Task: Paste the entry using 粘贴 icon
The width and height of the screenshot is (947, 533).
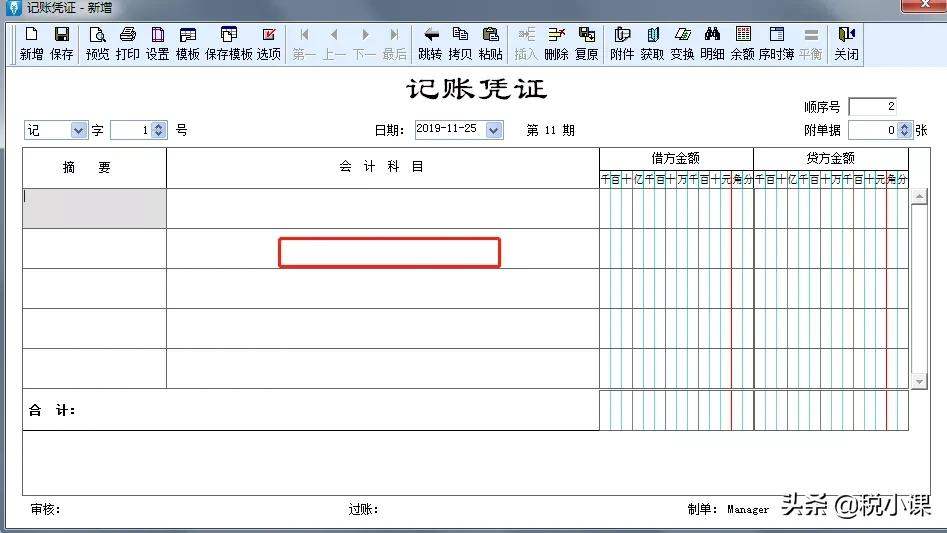Action: tap(490, 43)
